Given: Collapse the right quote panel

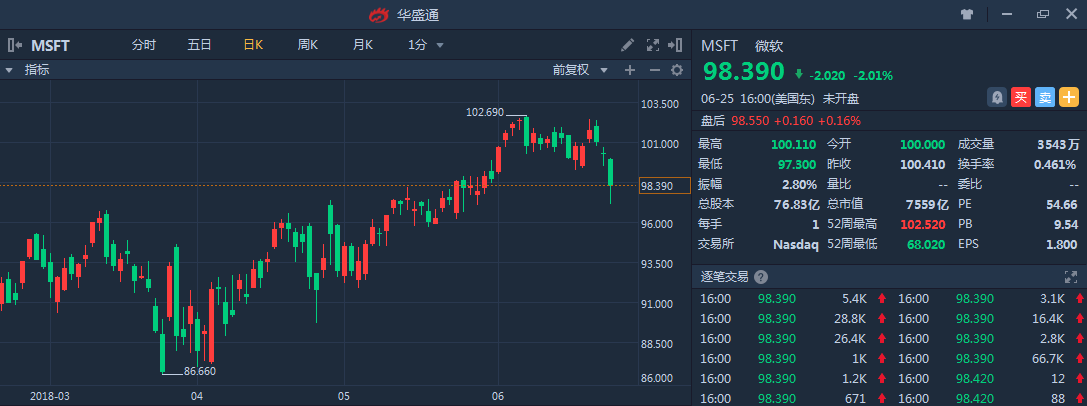Looking at the screenshot, I should pyautogui.click(x=675, y=45).
